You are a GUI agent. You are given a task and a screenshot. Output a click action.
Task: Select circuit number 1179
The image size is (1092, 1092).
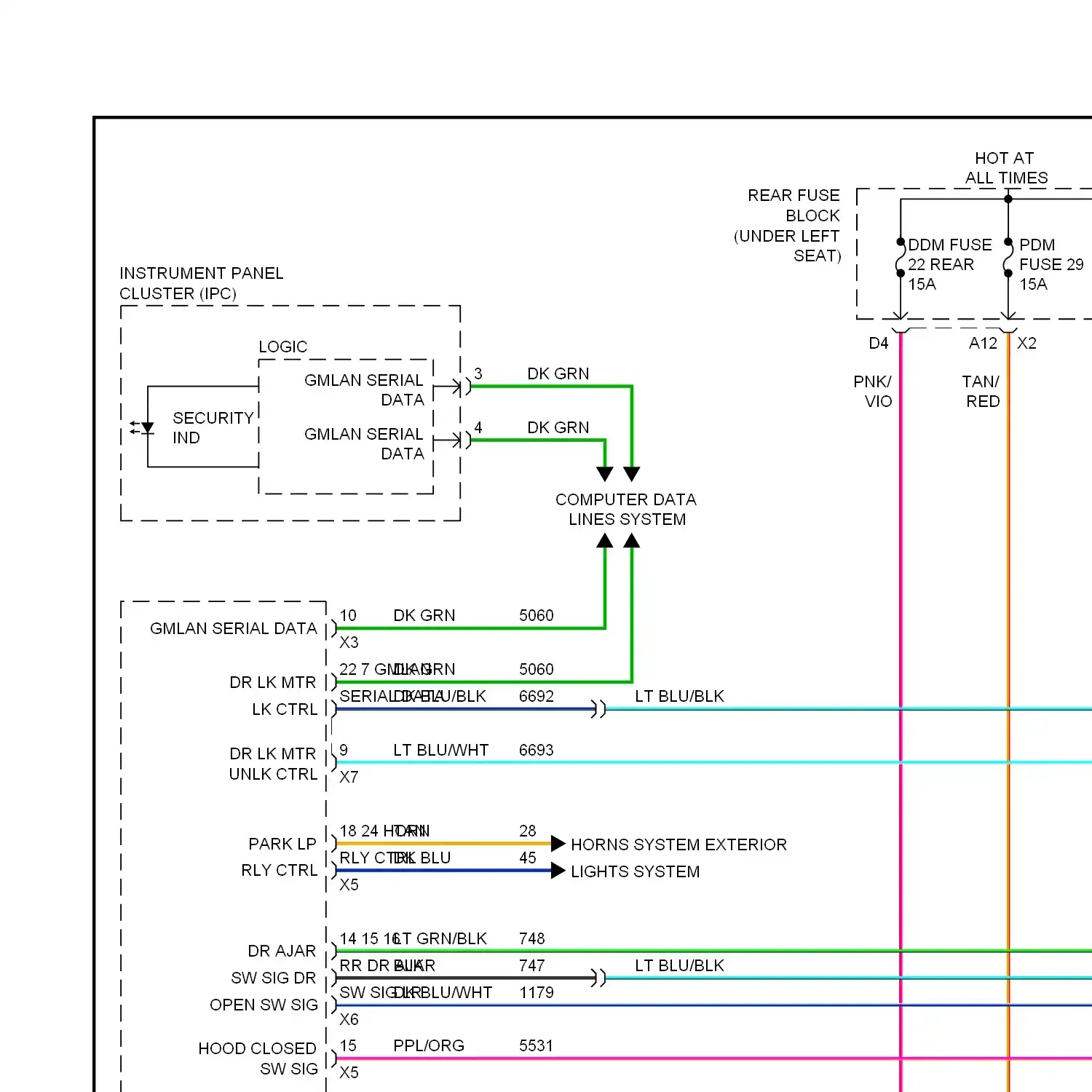tap(537, 992)
